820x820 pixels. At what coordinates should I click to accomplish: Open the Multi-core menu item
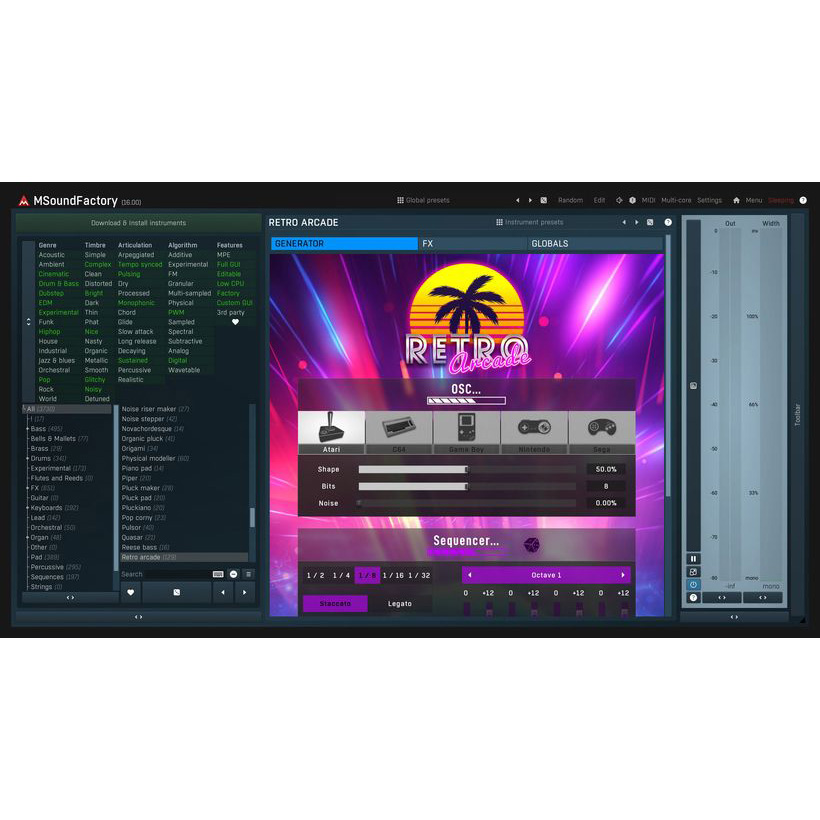[x=676, y=200]
